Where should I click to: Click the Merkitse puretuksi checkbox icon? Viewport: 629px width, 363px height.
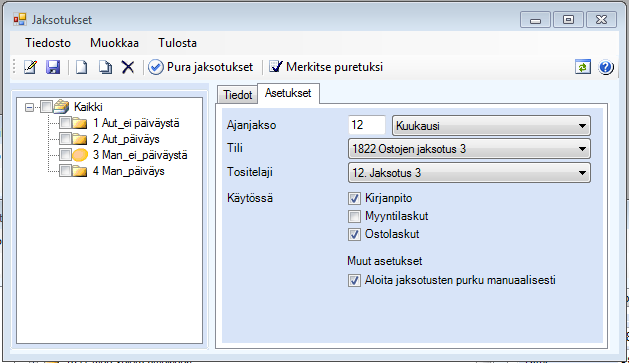click(276, 66)
